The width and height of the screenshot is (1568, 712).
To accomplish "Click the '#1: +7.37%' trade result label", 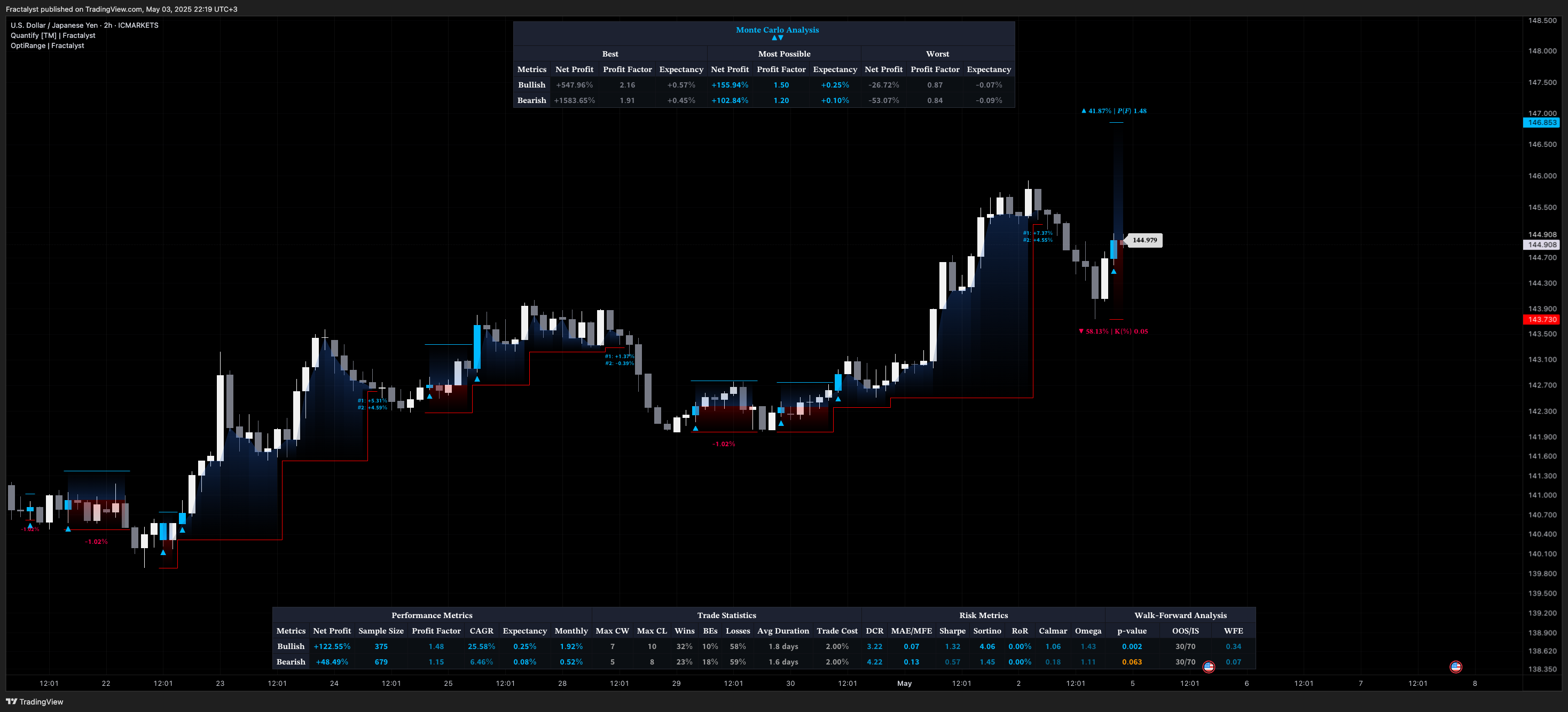I will (x=1037, y=233).
